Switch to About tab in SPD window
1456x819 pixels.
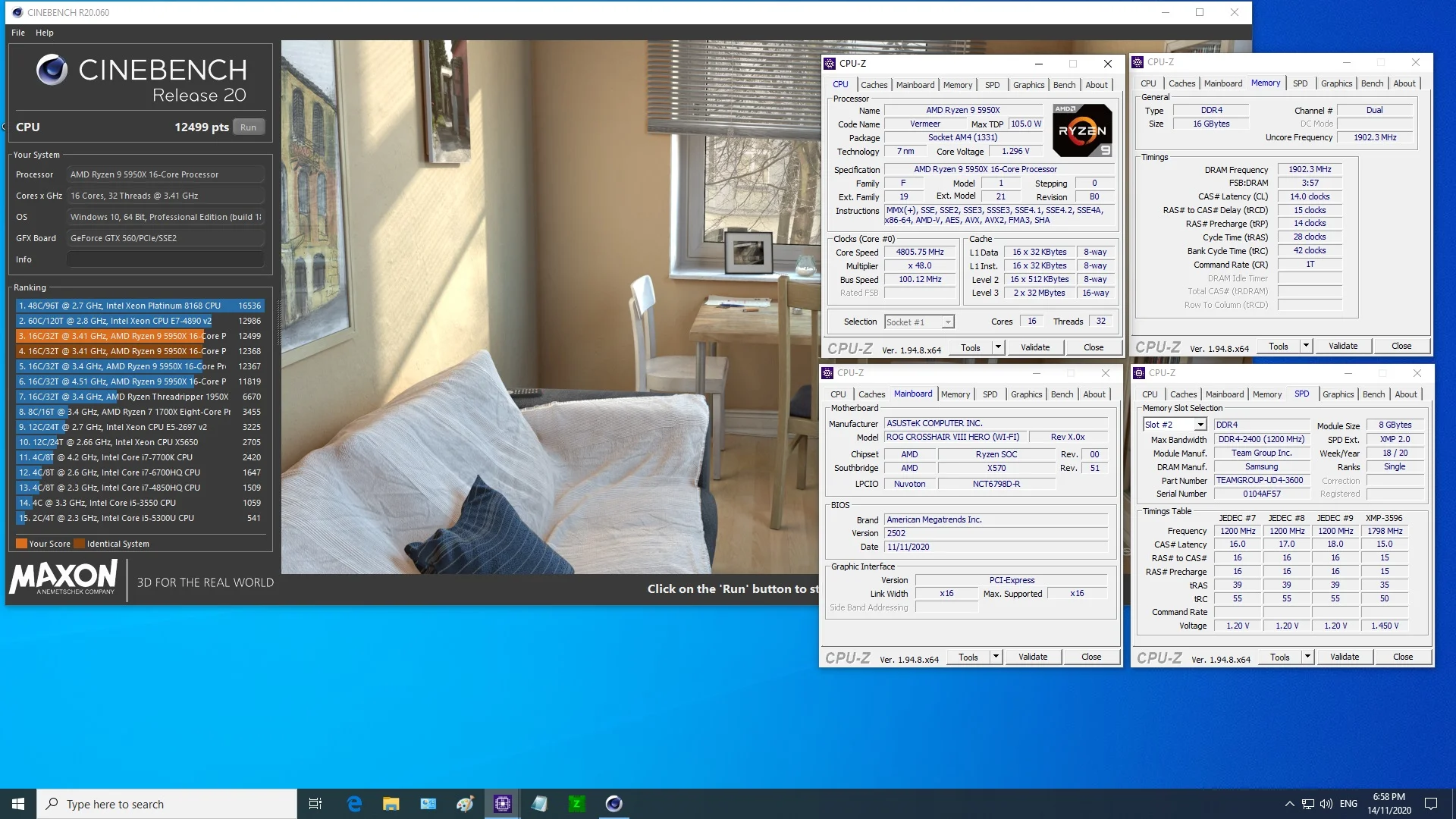pos(1405,394)
